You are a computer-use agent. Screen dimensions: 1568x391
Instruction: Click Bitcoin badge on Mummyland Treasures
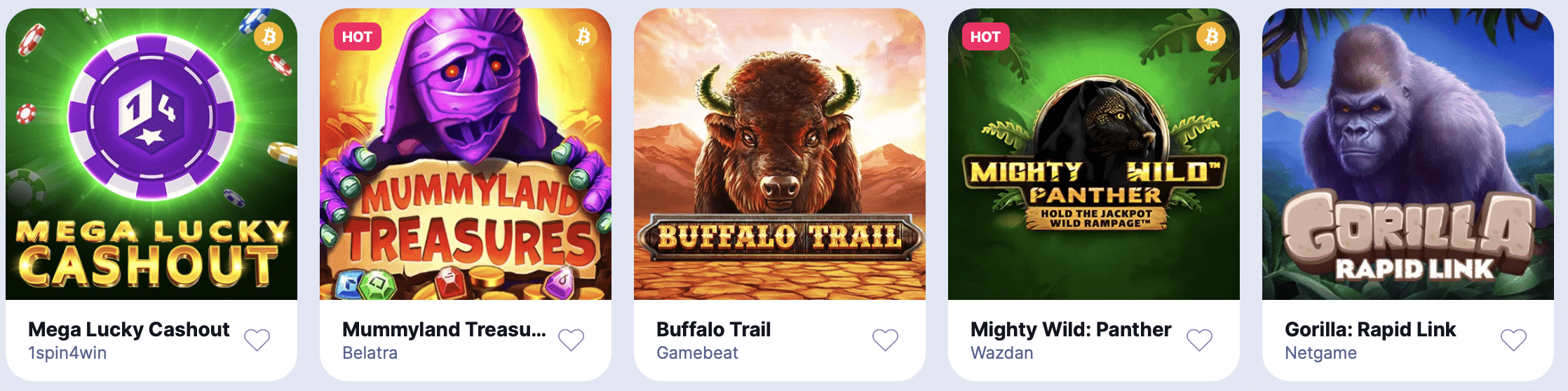[x=583, y=36]
